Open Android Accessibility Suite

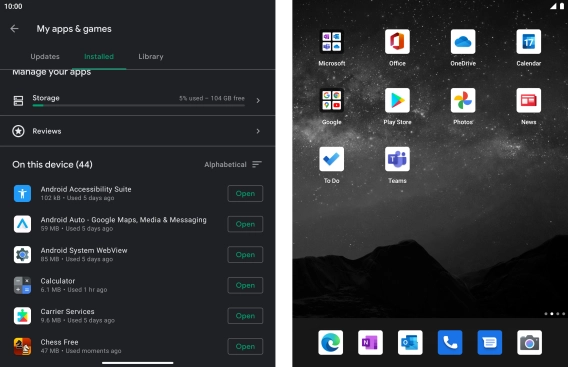(245, 193)
